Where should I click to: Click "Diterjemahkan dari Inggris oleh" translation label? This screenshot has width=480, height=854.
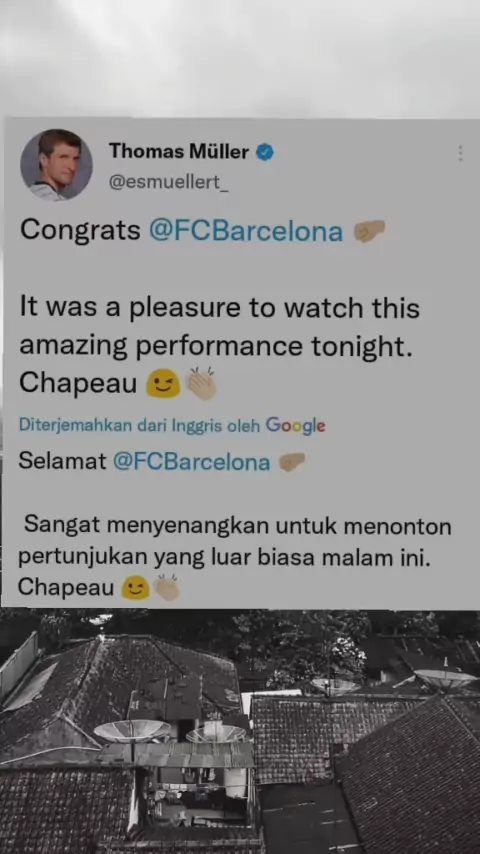(x=140, y=425)
